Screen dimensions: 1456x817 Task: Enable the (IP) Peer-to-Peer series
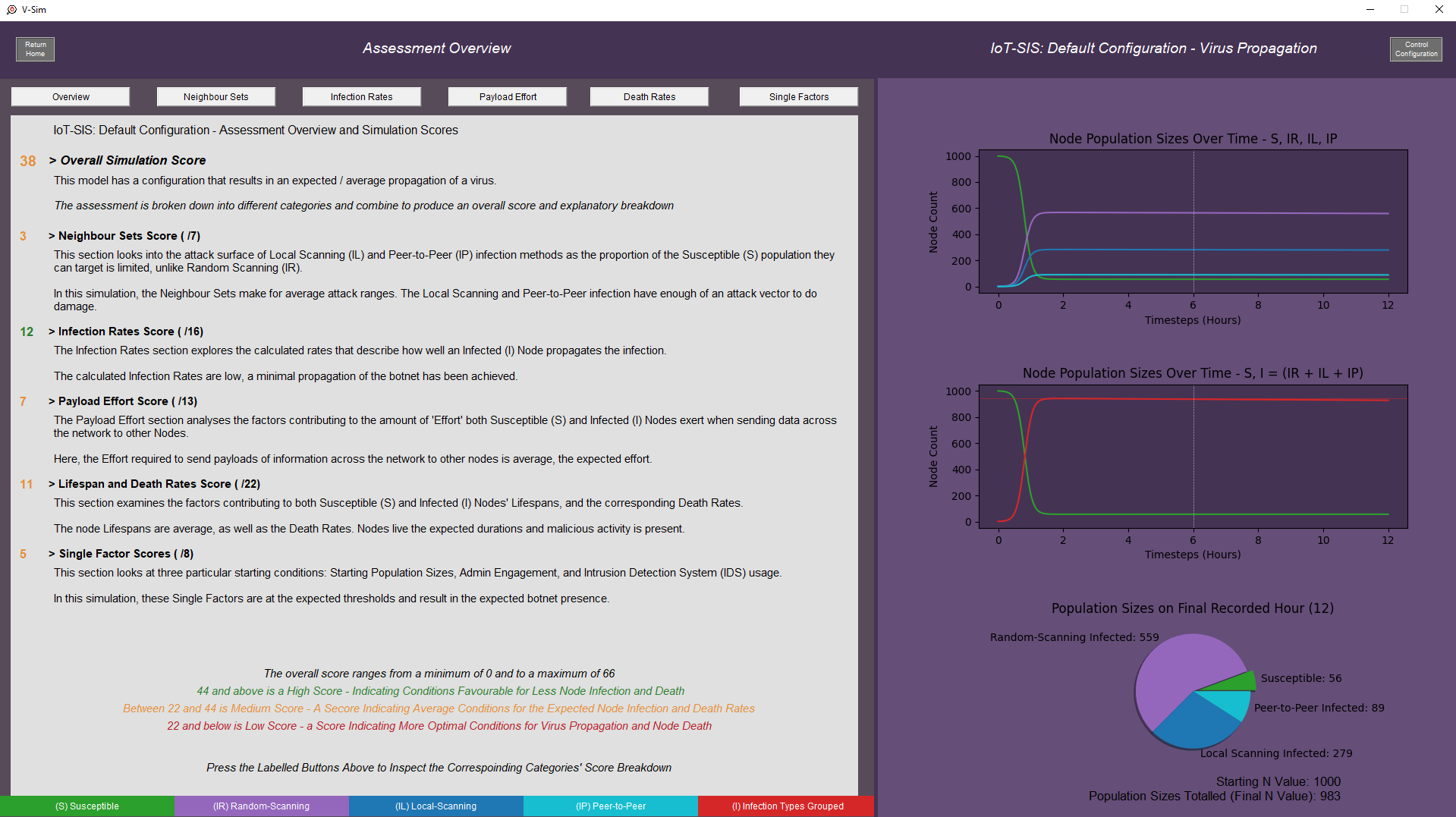tap(610, 806)
